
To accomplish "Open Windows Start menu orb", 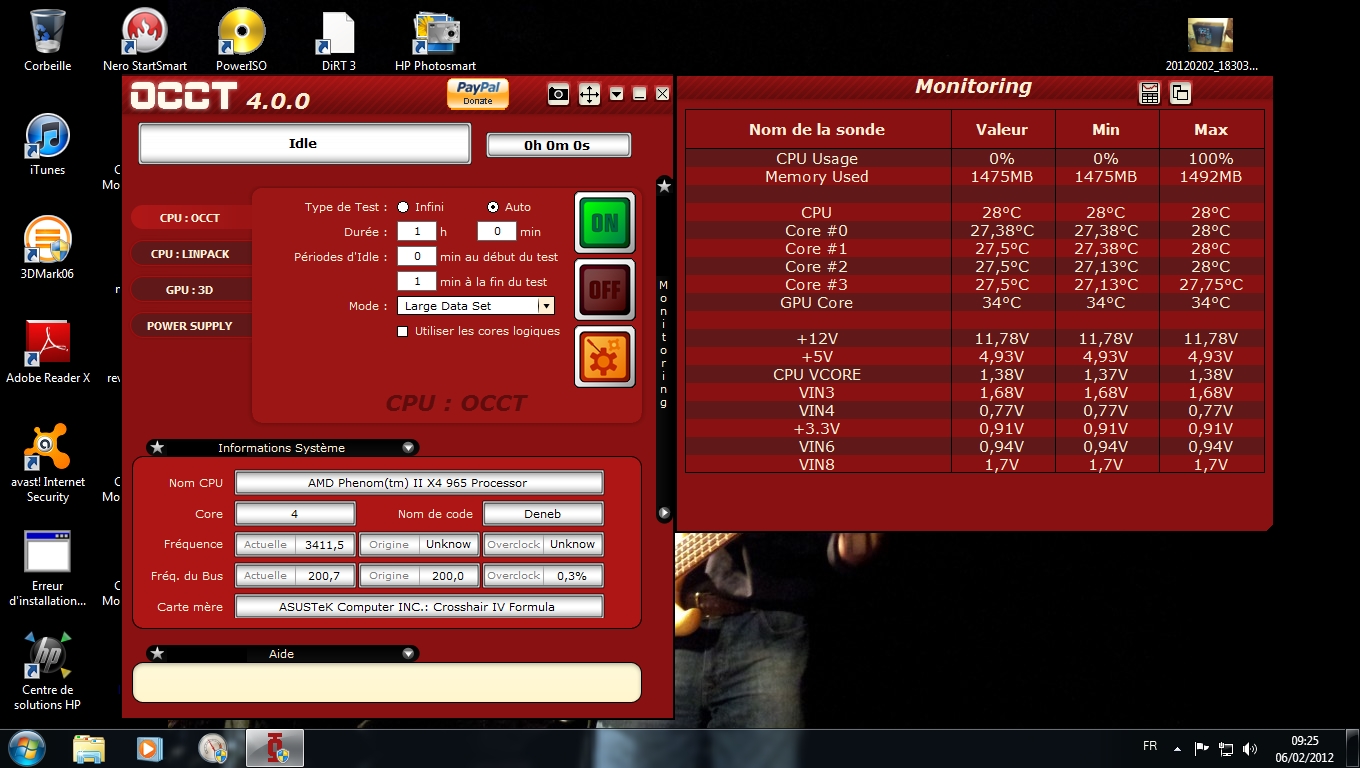I will (x=26, y=747).
